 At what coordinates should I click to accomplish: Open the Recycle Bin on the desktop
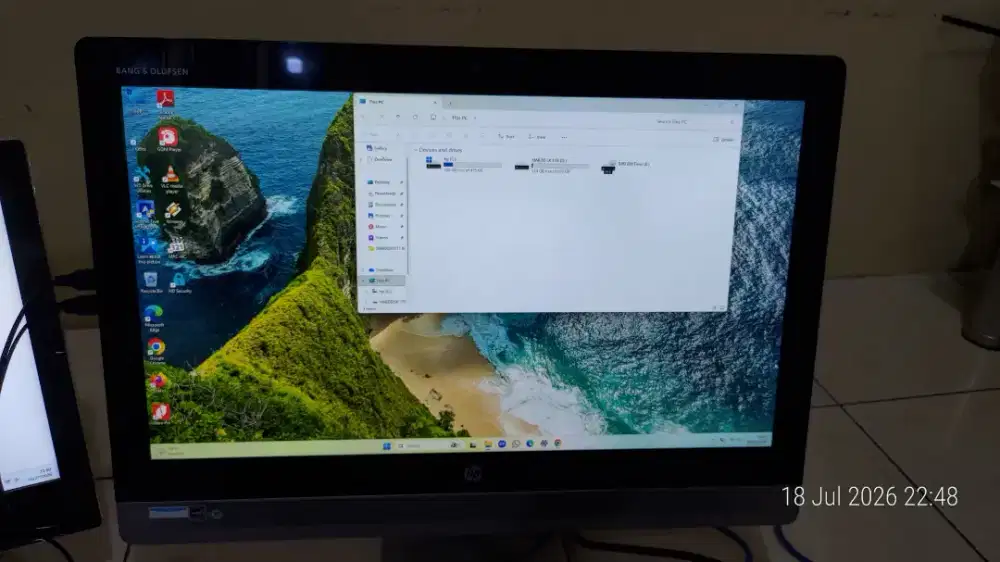click(x=151, y=283)
